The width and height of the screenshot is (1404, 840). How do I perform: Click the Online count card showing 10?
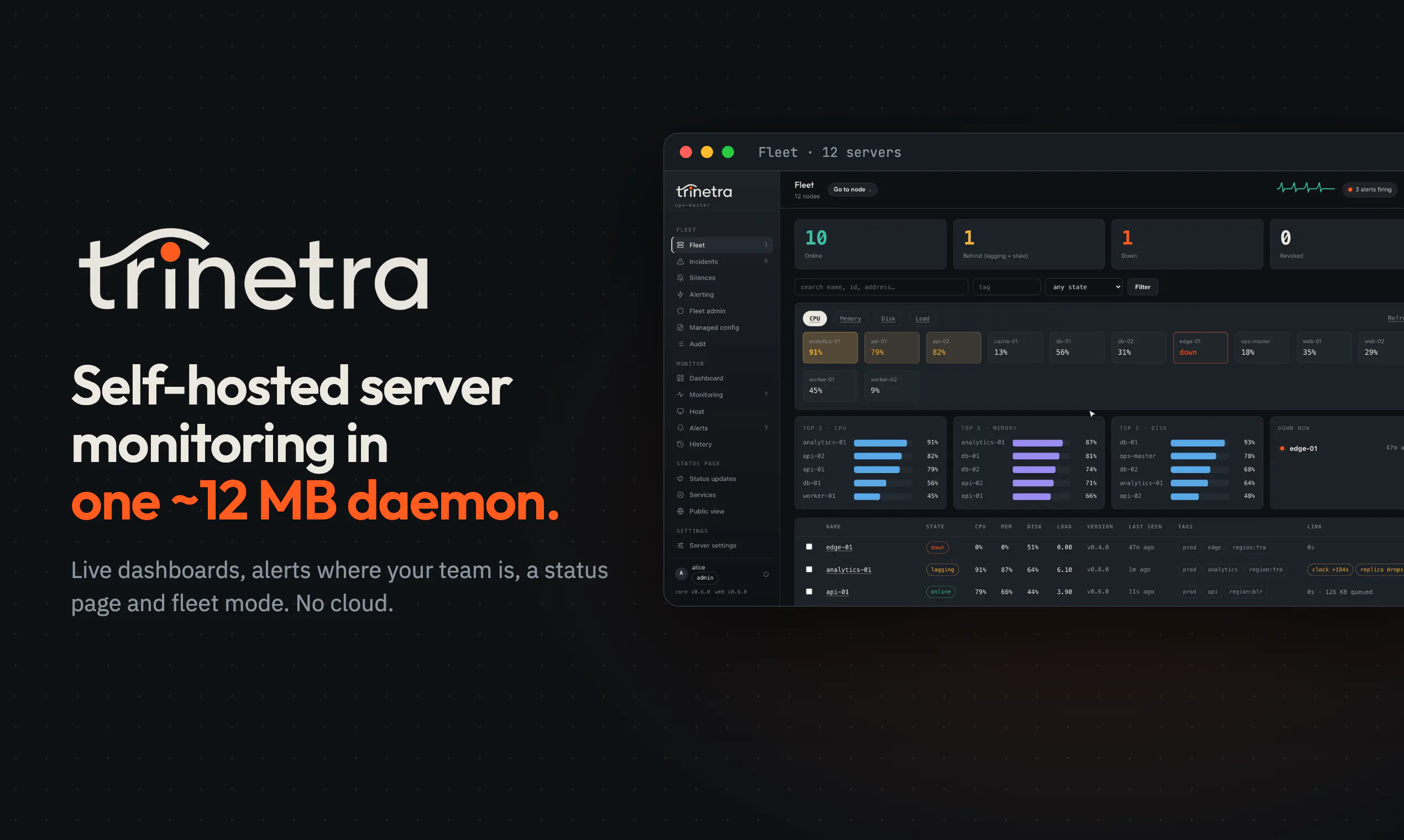pos(870,244)
